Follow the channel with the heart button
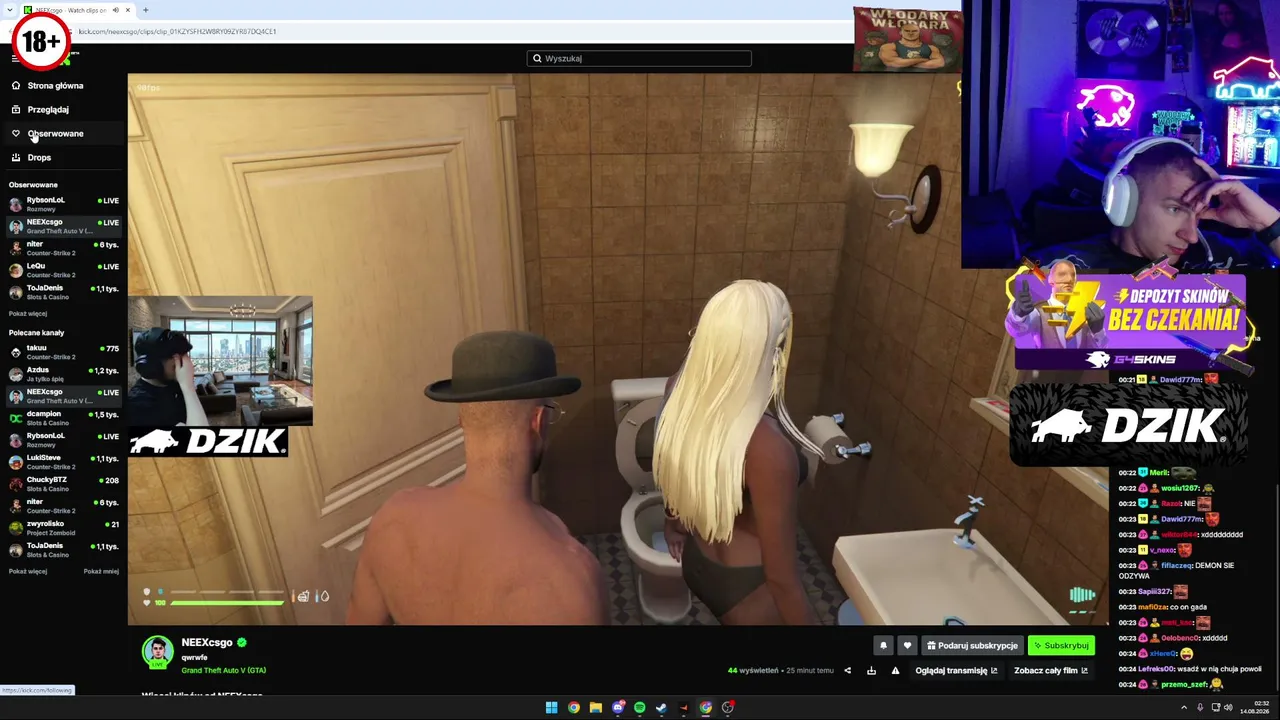 pyautogui.click(x=907, y=646)
